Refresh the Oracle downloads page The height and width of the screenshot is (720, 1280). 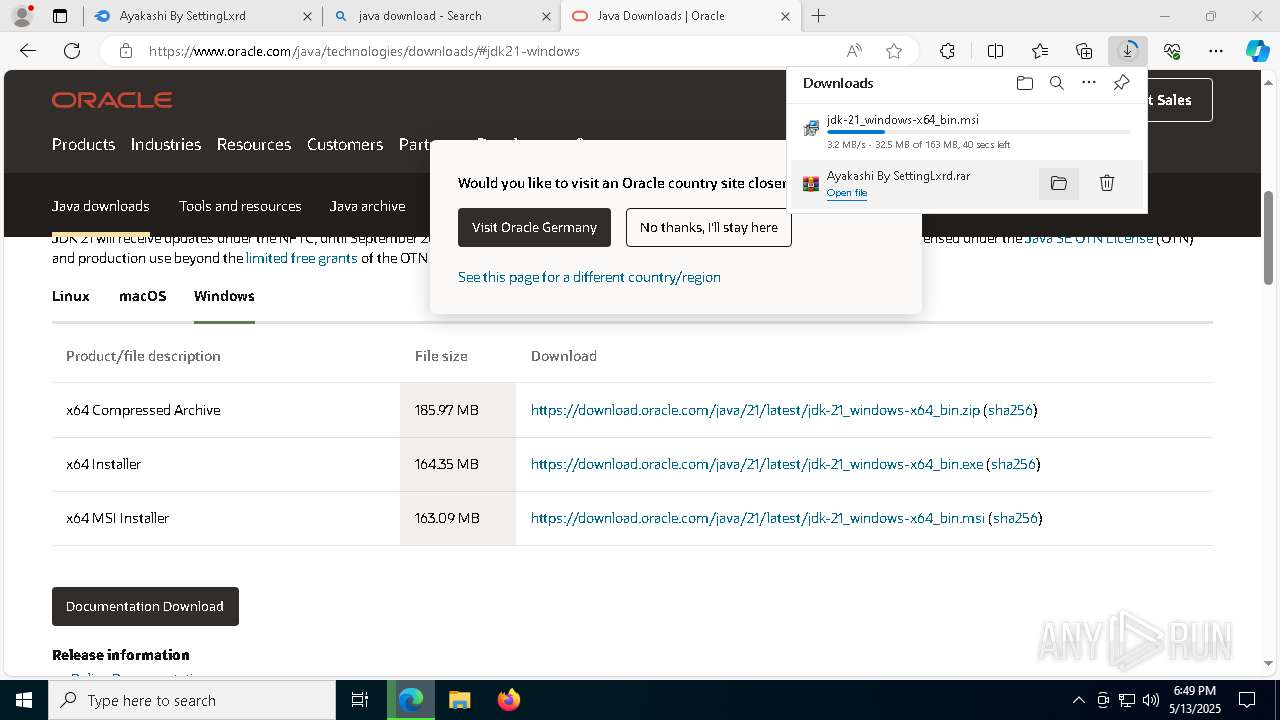pos(72,51)
